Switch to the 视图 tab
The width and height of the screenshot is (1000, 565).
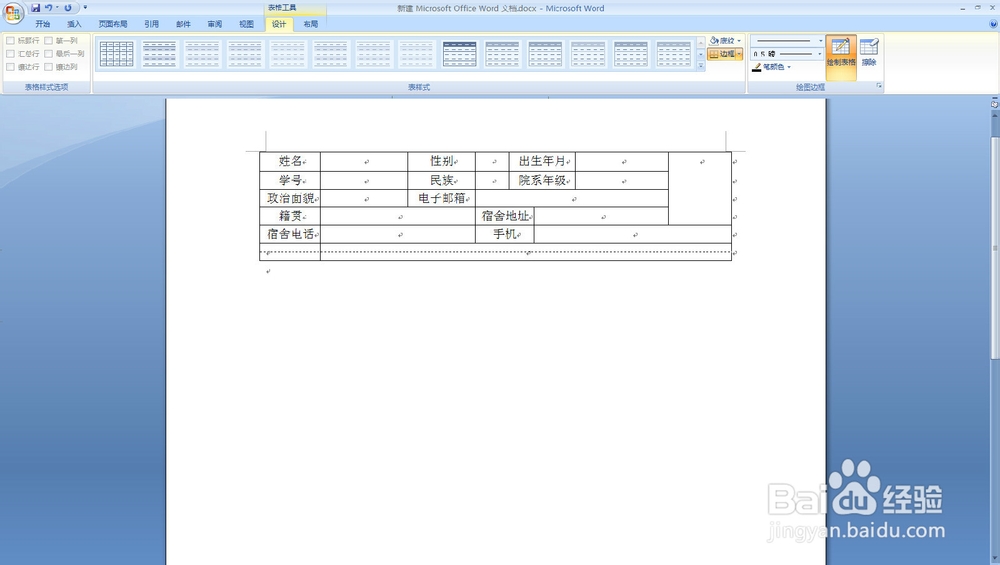pyautogui.click(x=247, y=24)
